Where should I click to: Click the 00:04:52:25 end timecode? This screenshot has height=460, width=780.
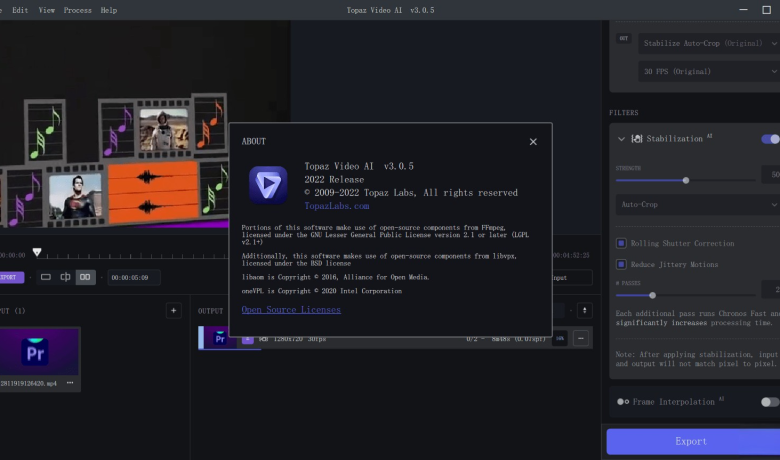pyautogui.click(x=571, y=255)
